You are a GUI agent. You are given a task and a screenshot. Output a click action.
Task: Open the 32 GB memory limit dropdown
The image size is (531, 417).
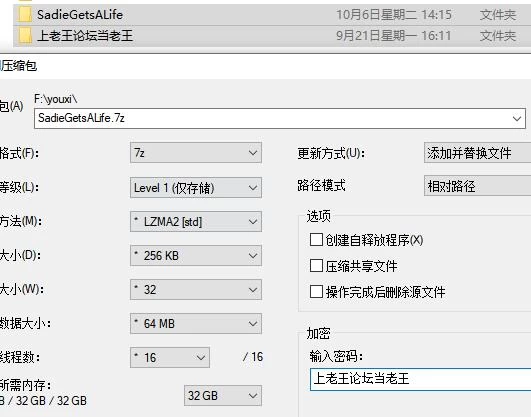[223, 395]
